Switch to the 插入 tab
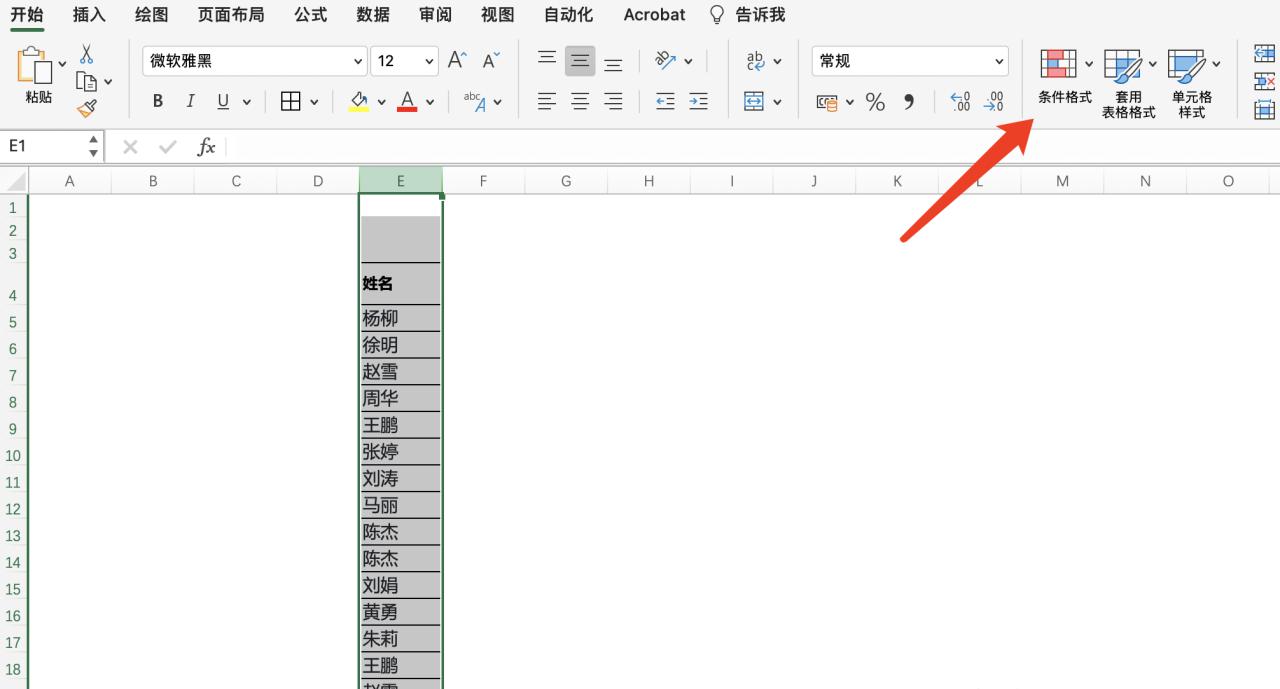Screen dimensions: 1280x689 coord(89,14)
